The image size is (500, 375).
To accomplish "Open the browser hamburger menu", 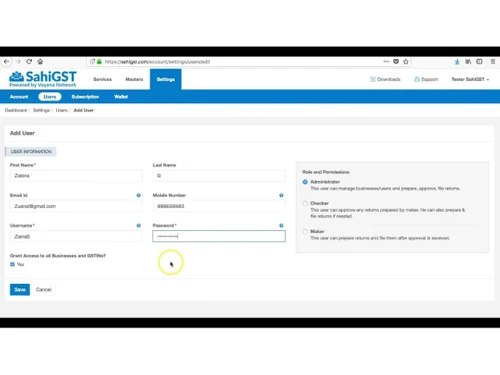I will [493, 62].
